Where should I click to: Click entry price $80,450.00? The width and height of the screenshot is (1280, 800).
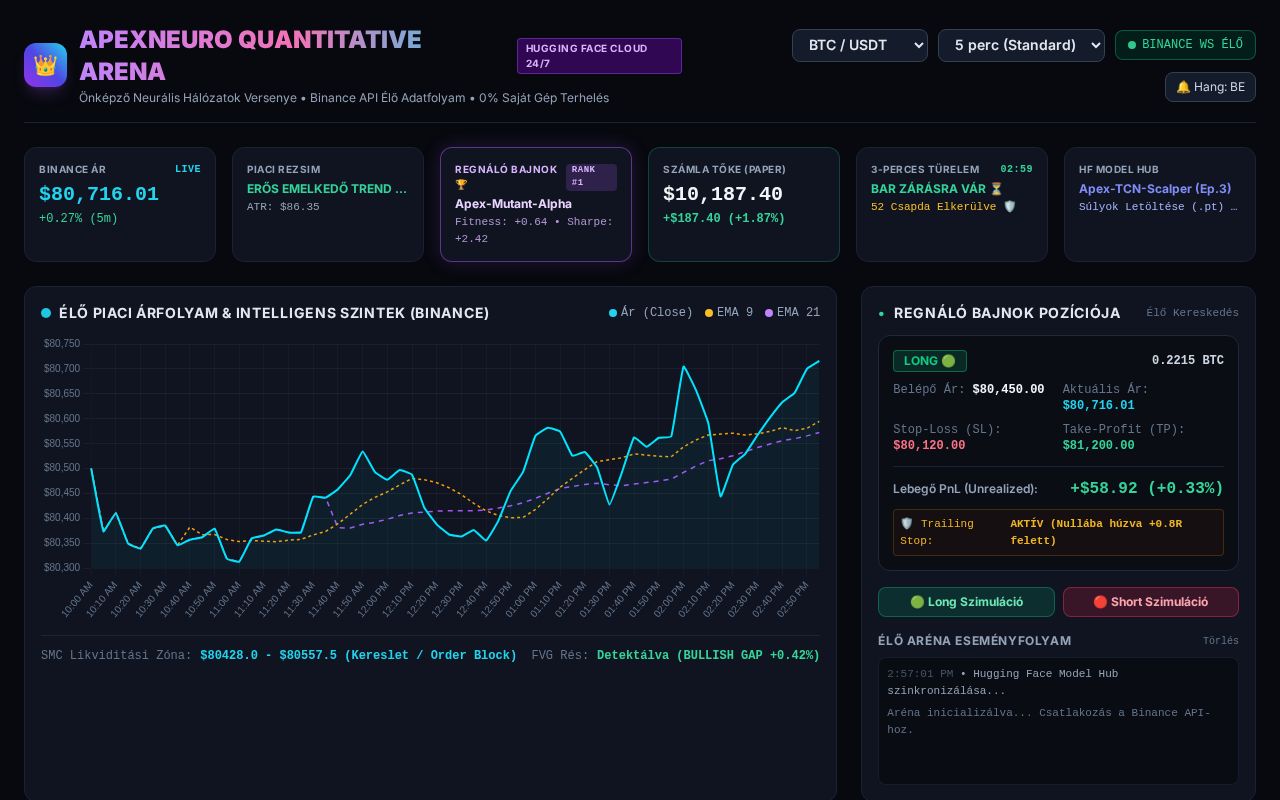click(x=1008, y=390)
